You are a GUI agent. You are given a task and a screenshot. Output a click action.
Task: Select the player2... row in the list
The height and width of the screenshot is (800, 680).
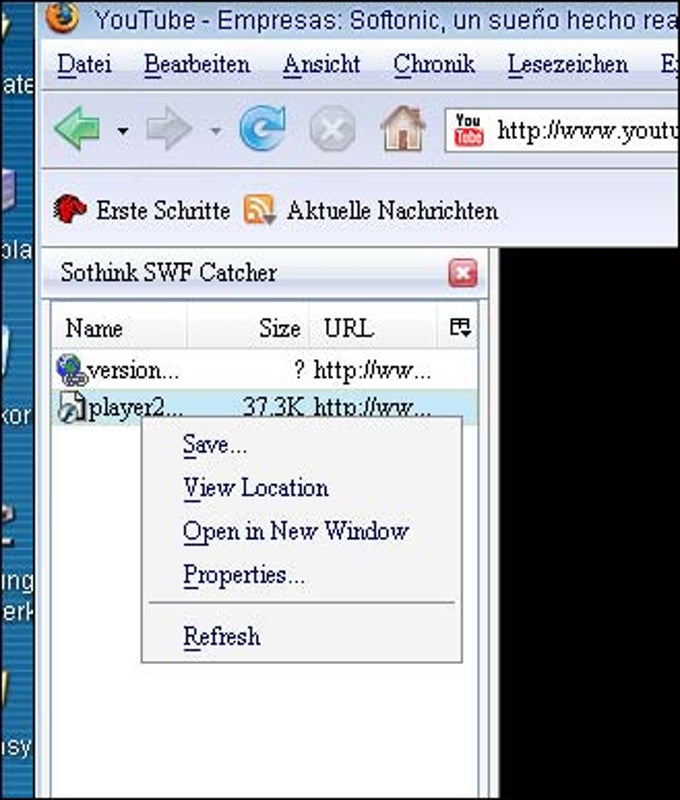[264, 407]
